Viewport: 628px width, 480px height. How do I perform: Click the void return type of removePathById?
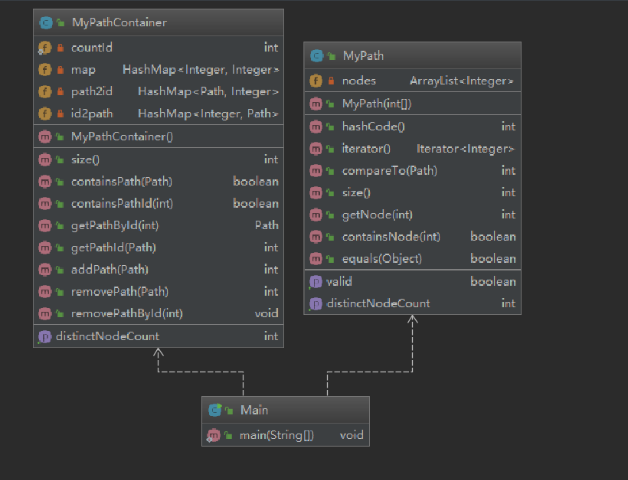(x=267, y=313)
